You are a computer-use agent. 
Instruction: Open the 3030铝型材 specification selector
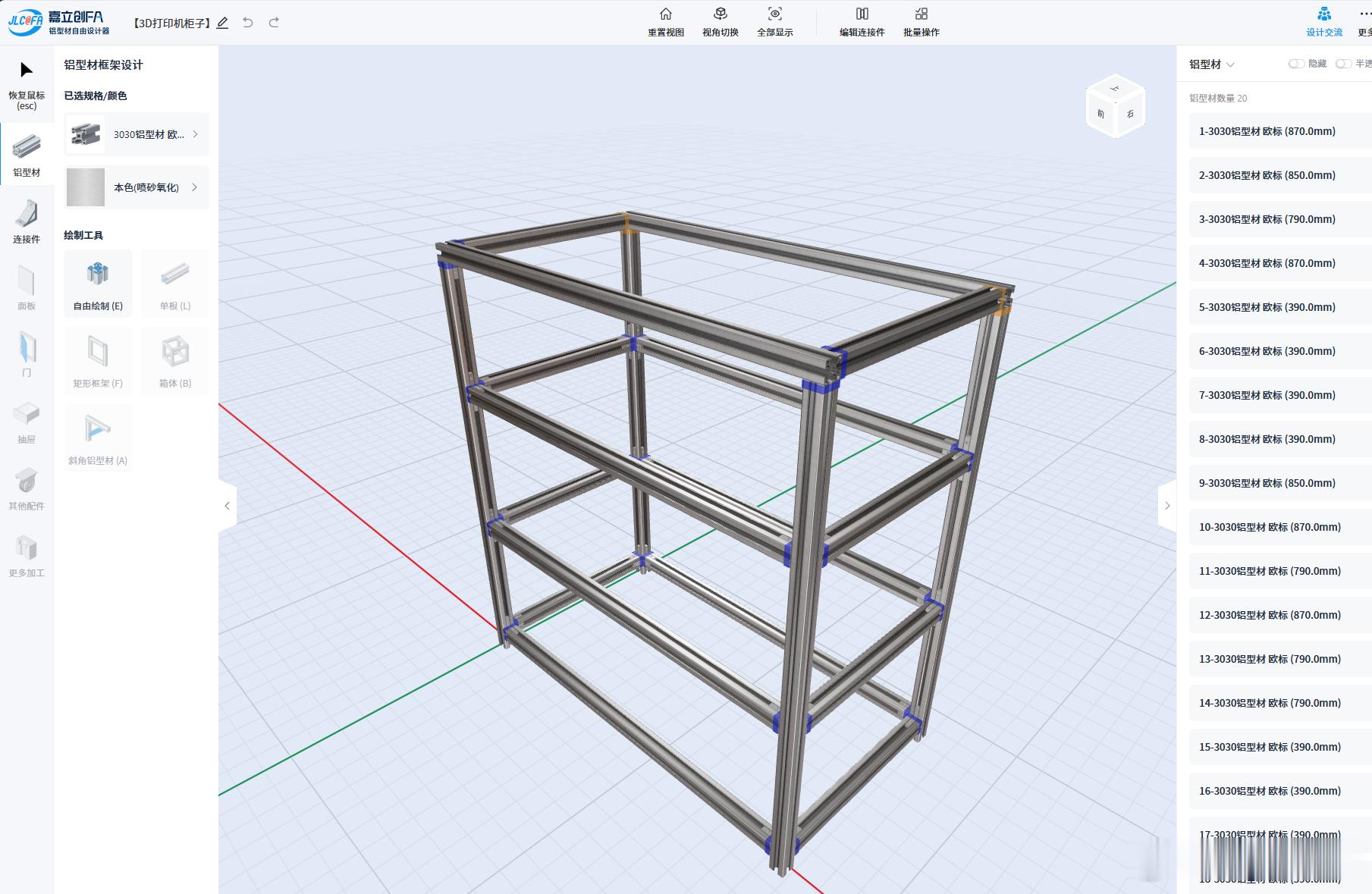tap(137, 134)
